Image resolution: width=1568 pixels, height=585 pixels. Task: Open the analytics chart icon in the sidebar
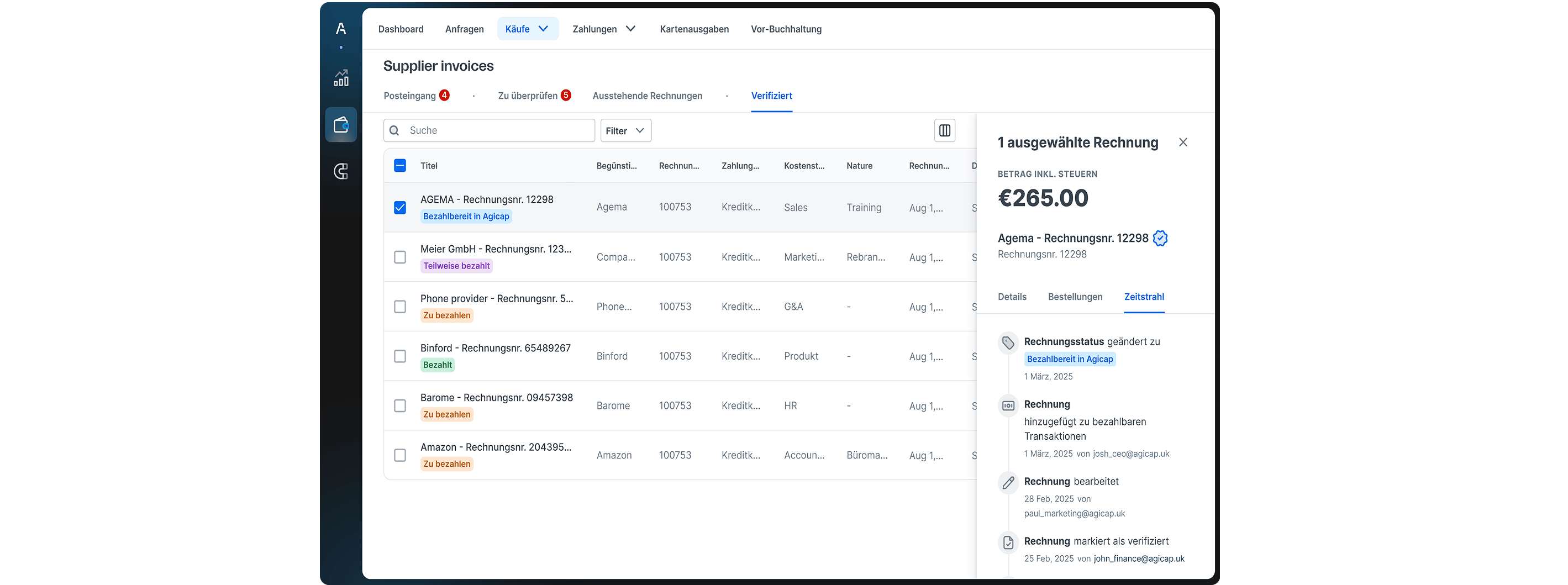coord(341,77)
